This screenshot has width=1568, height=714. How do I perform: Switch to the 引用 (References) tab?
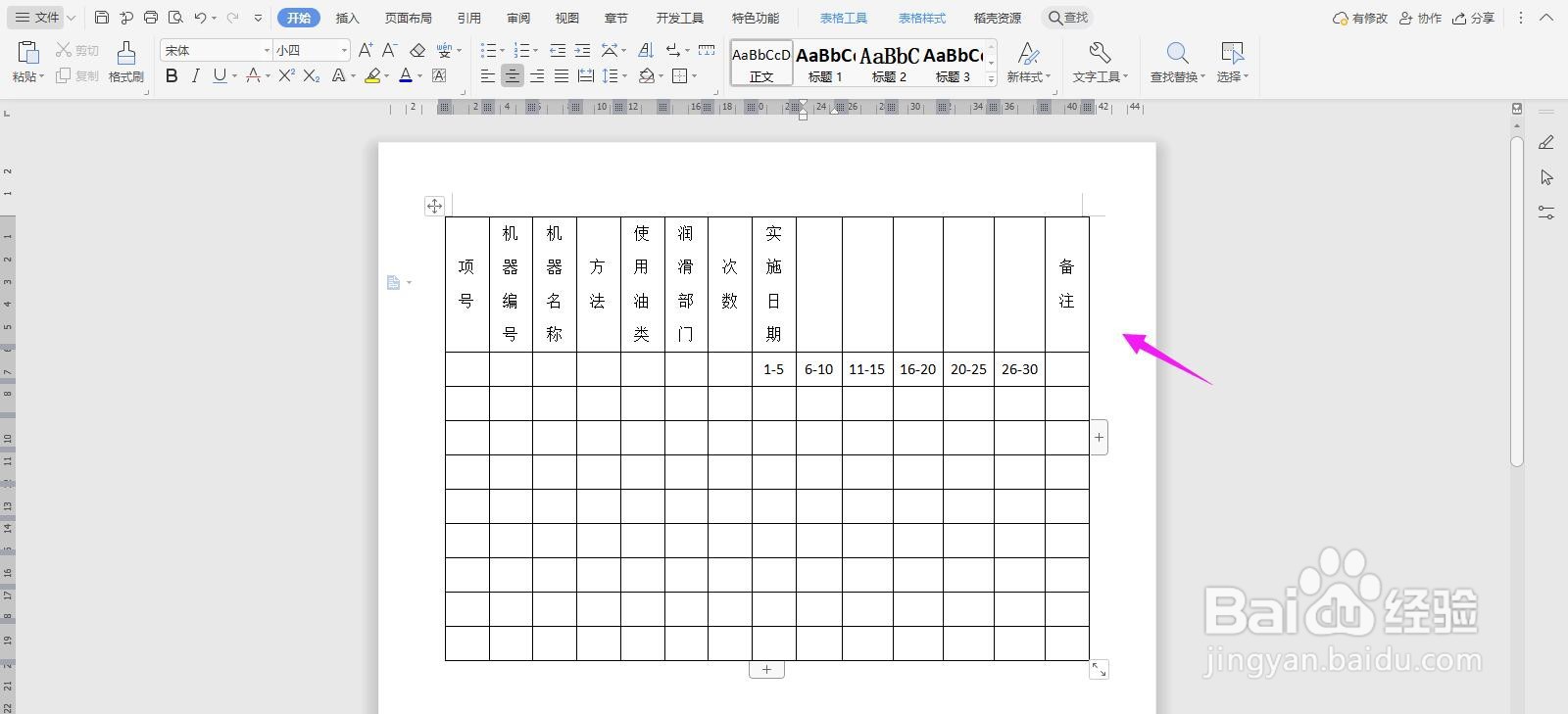(469, 18)
